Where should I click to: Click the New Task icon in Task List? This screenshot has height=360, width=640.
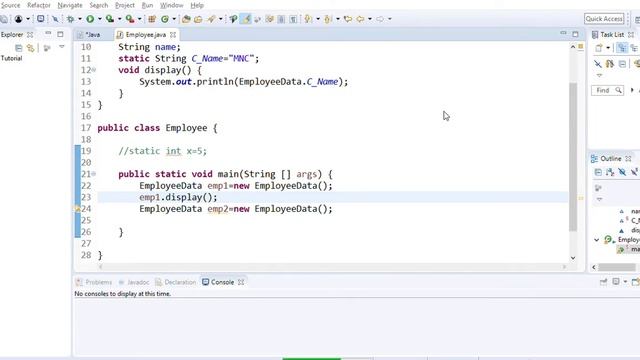click(599, 48)
